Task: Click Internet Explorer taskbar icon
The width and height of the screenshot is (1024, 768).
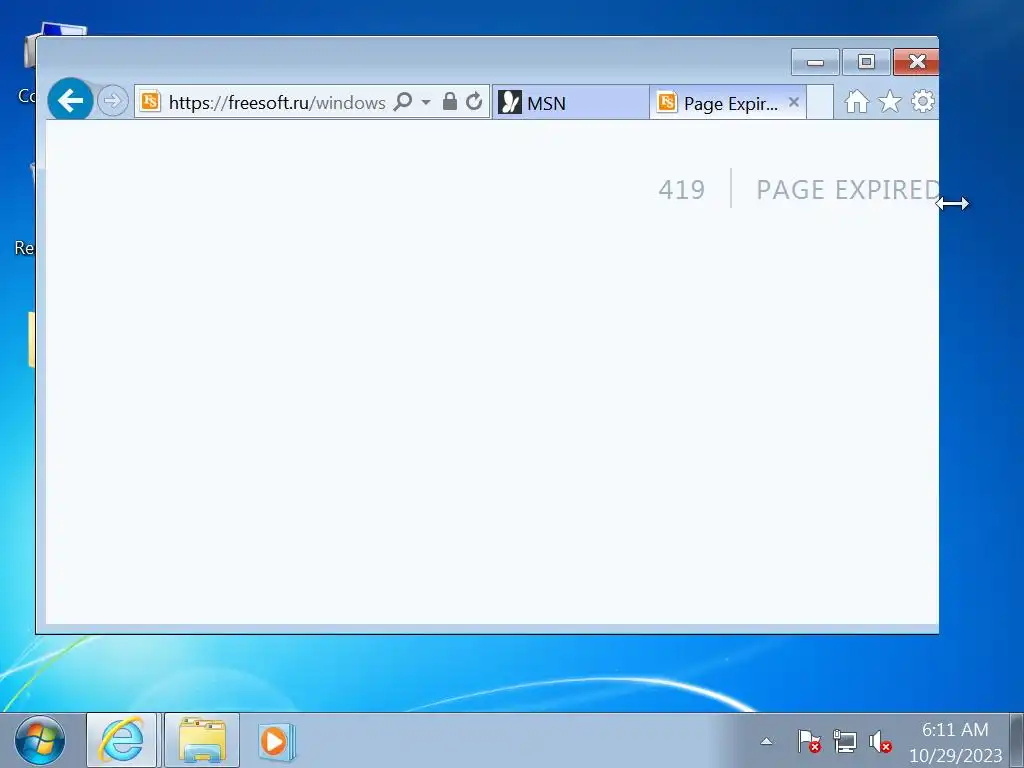Action: point(121,741)
